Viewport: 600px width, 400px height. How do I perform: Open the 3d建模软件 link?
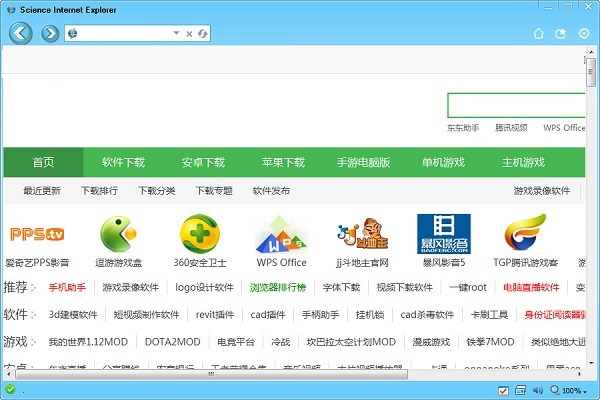pyautogui.click(x=73, y=315)
